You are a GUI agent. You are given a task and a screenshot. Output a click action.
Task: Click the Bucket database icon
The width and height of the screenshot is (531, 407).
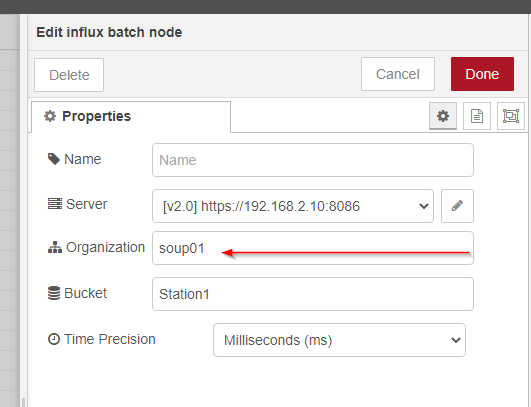[x=54, y=293]
